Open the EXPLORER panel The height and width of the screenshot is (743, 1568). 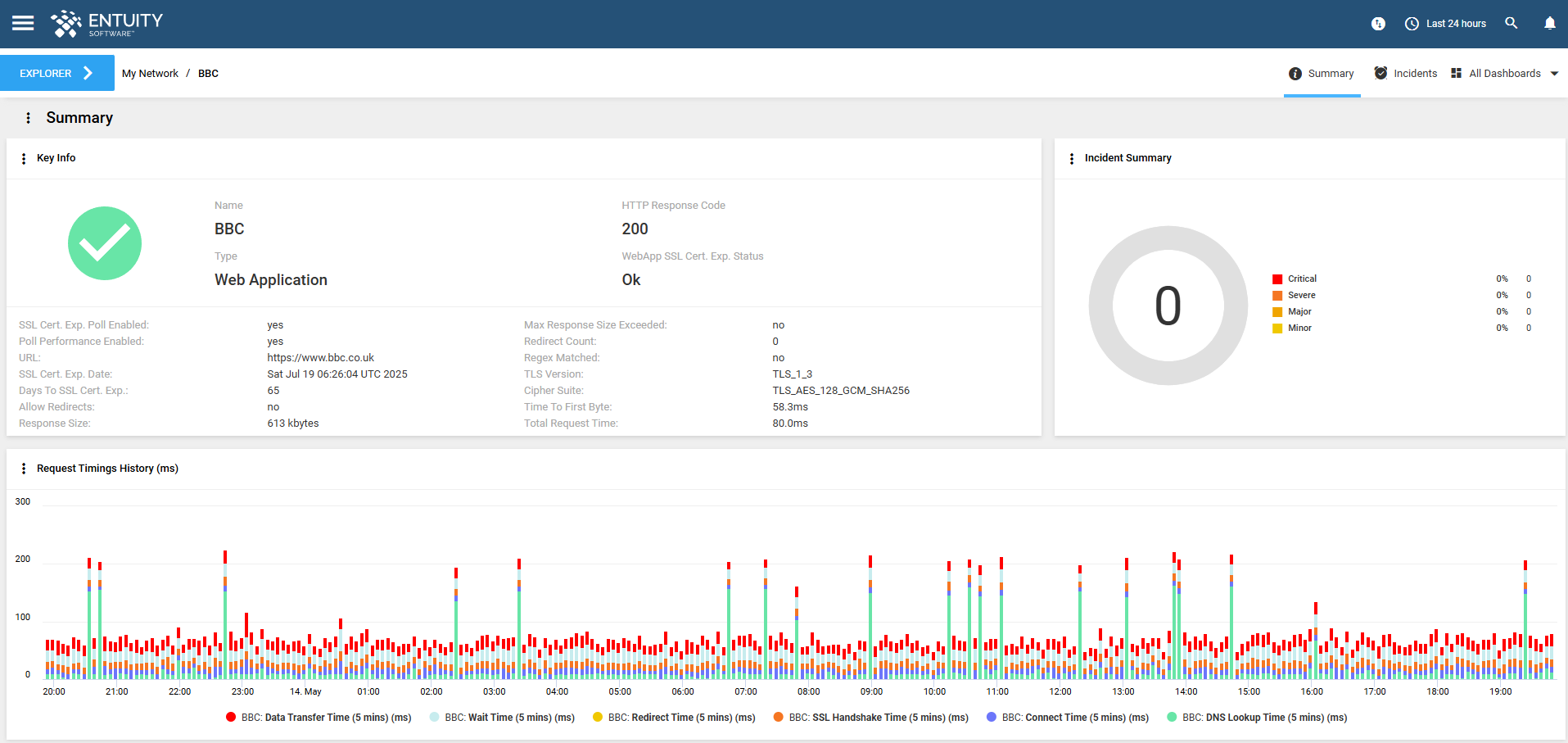56,73
